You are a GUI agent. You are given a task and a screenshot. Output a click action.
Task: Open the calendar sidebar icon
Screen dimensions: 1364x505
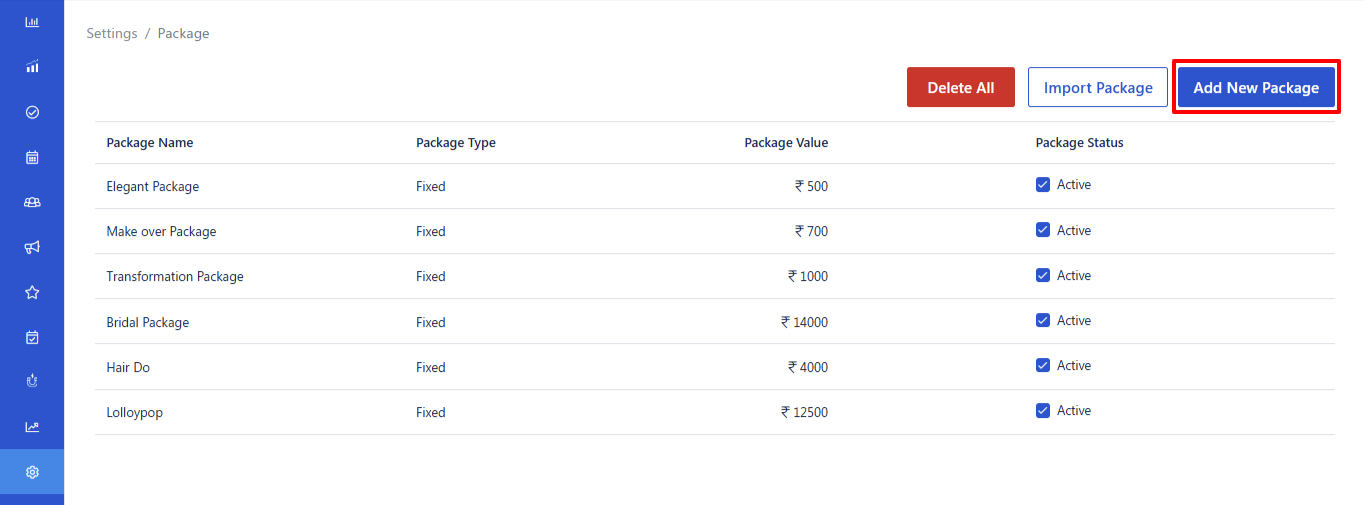32,157
